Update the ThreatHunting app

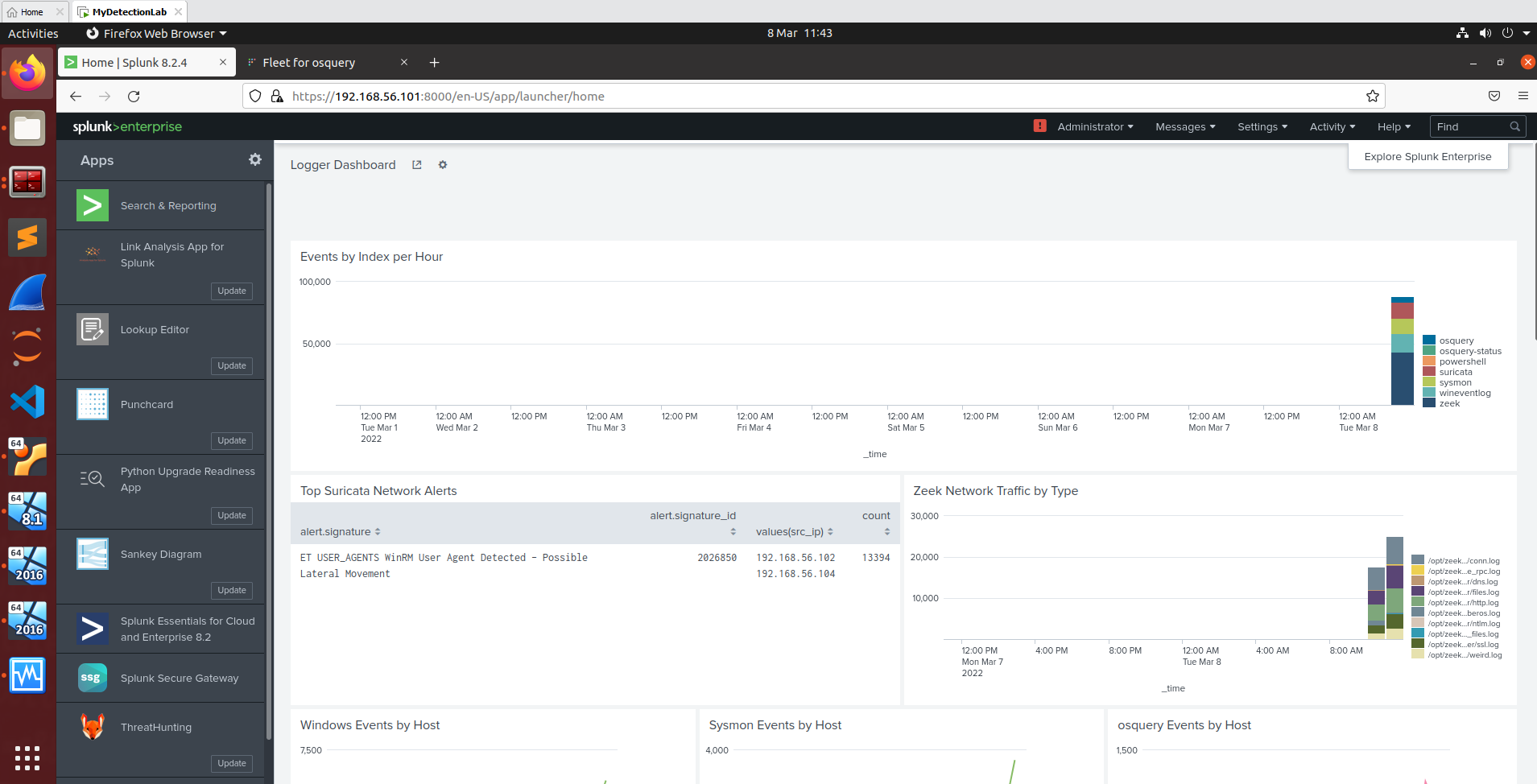pyautogui.click(x=232, y=763)
